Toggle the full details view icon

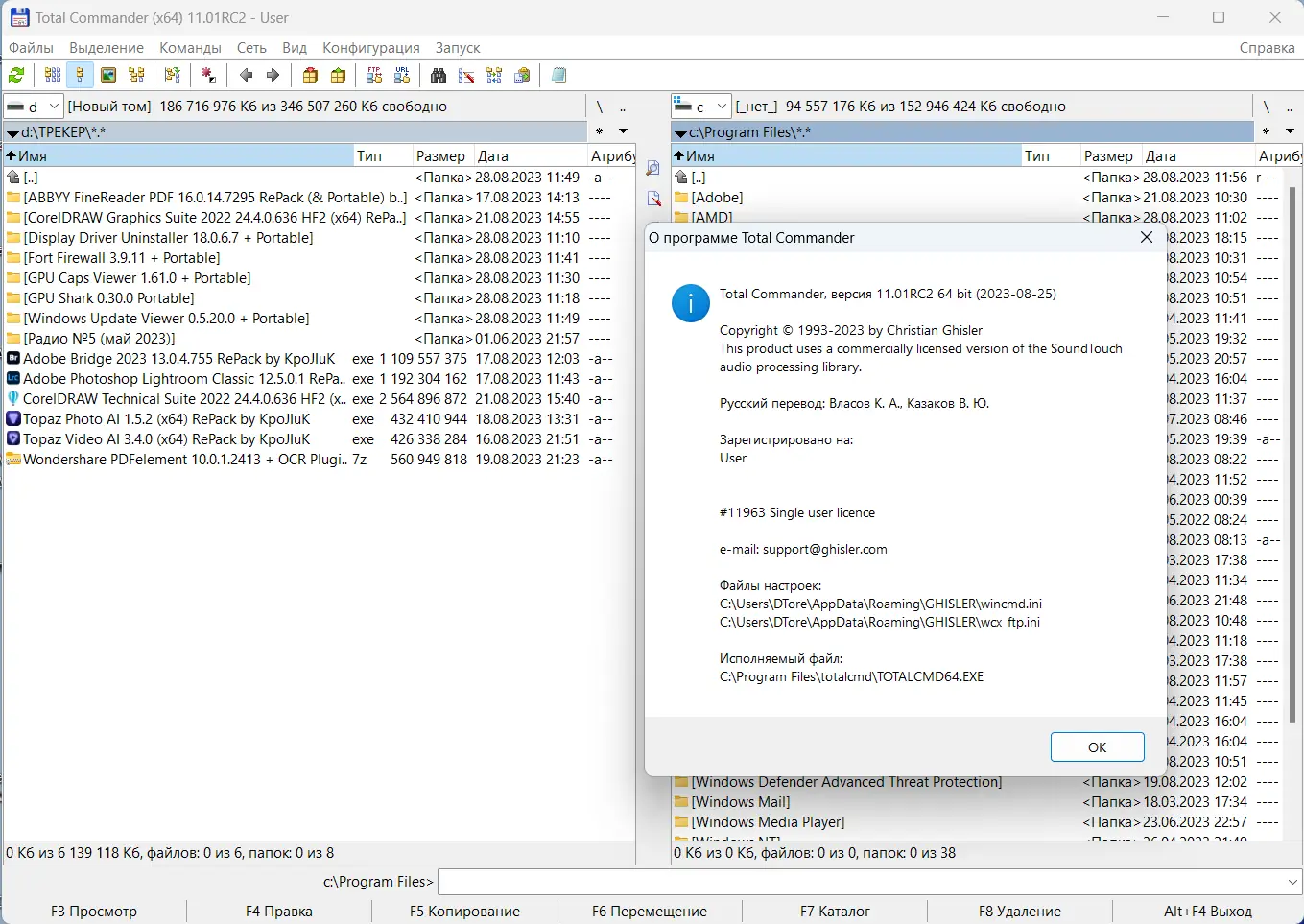[x=80, y=75]
